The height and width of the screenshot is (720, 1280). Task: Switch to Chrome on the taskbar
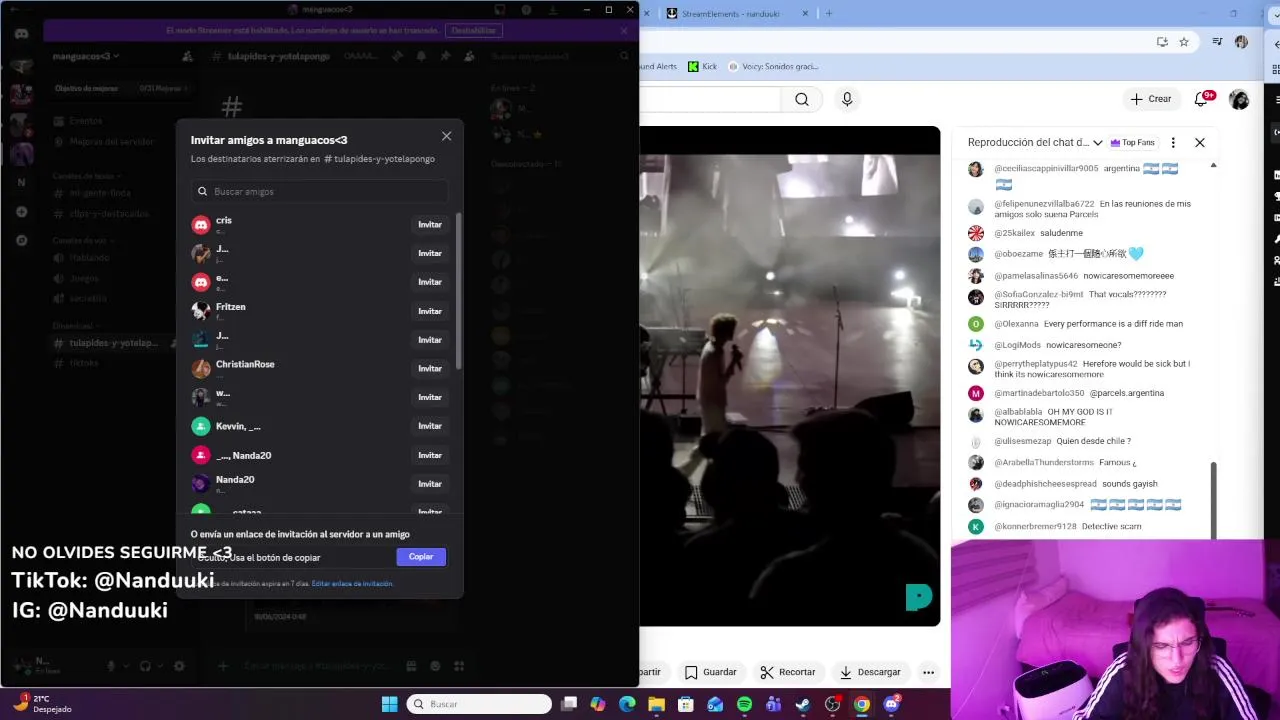coord(862,704)
